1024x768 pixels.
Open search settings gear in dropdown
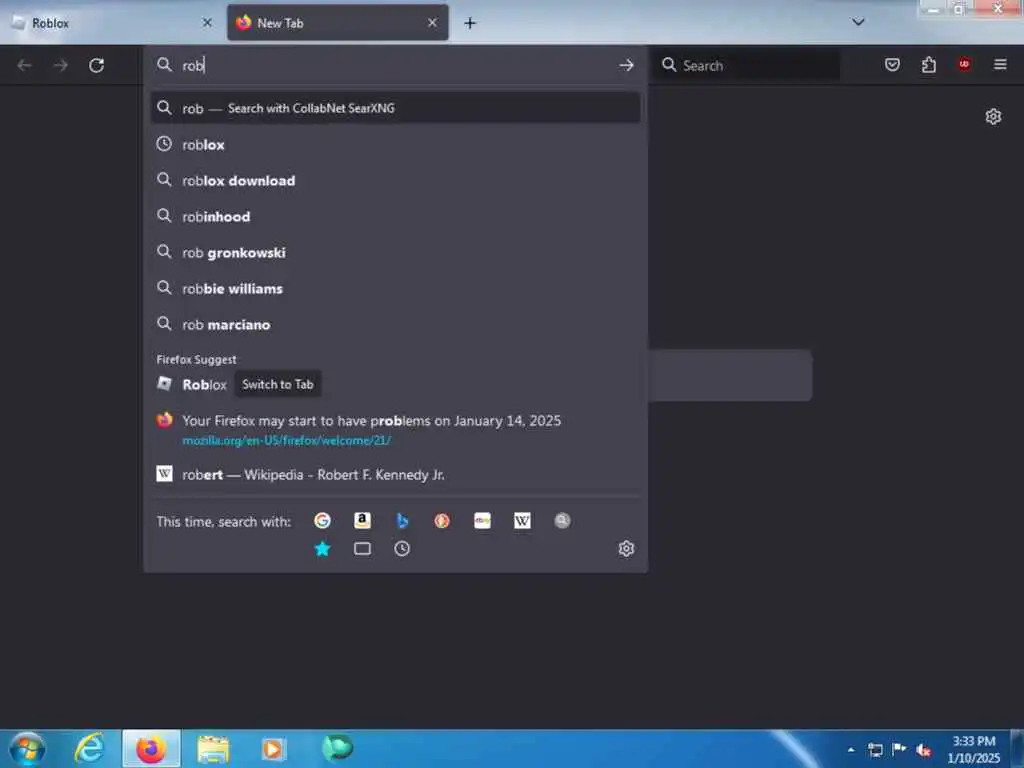[626, 549]
